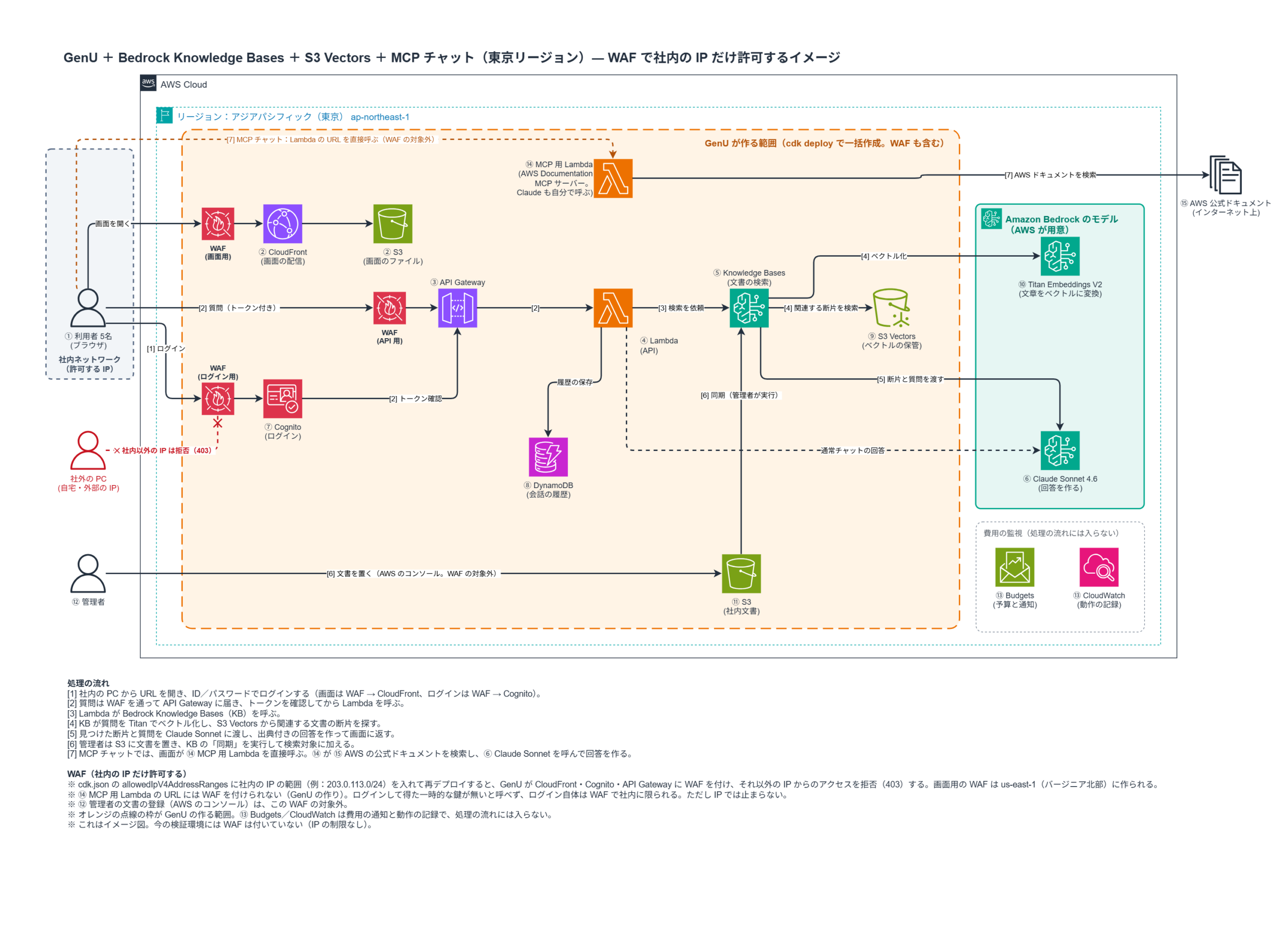Select the Lambda (API) icon
Image resolution: width=1288 pixels, height=933 pixels.
613,308
